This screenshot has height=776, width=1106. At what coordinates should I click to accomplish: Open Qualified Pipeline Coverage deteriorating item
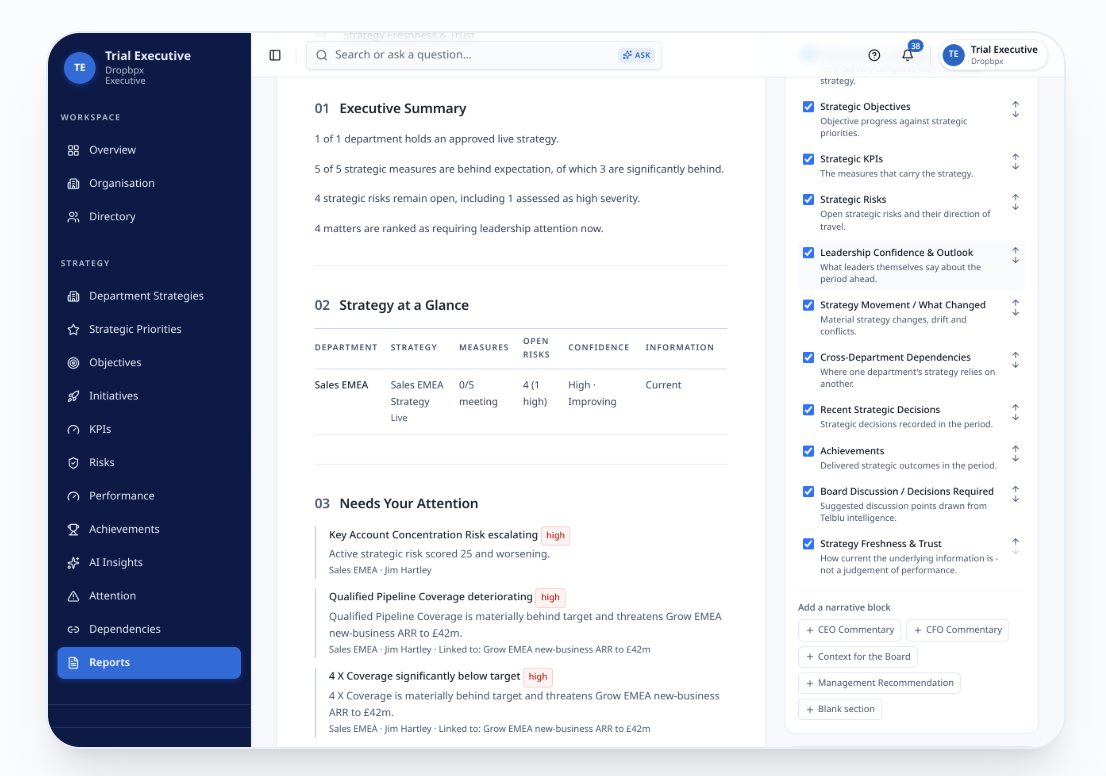430,597
